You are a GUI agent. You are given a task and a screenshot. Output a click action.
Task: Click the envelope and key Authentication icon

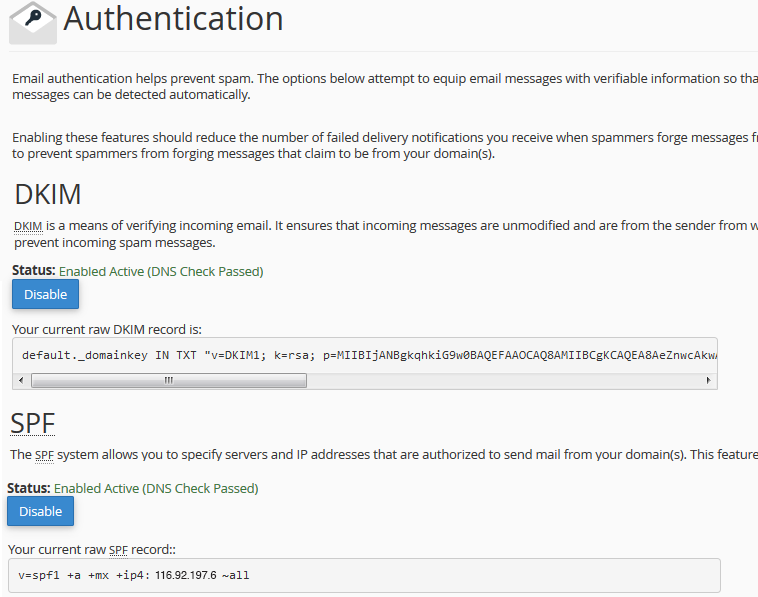coord(32,22)
